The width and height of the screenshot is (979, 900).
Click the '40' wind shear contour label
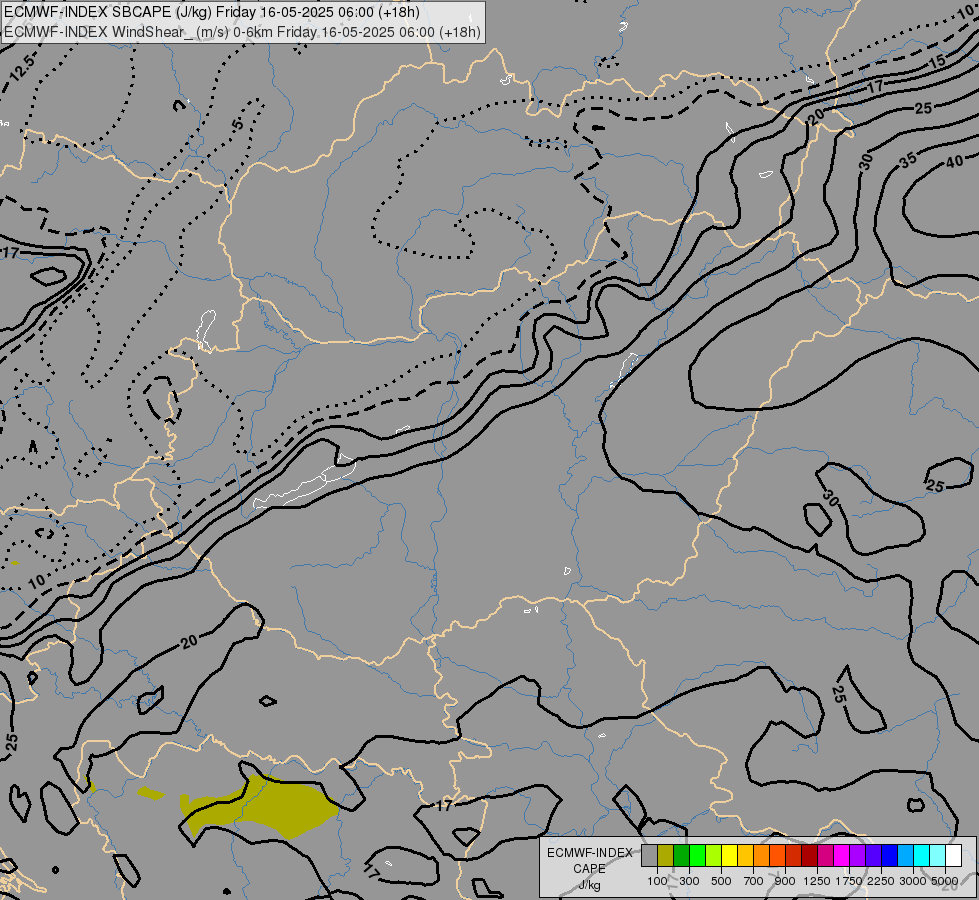(x=954, y=162)
